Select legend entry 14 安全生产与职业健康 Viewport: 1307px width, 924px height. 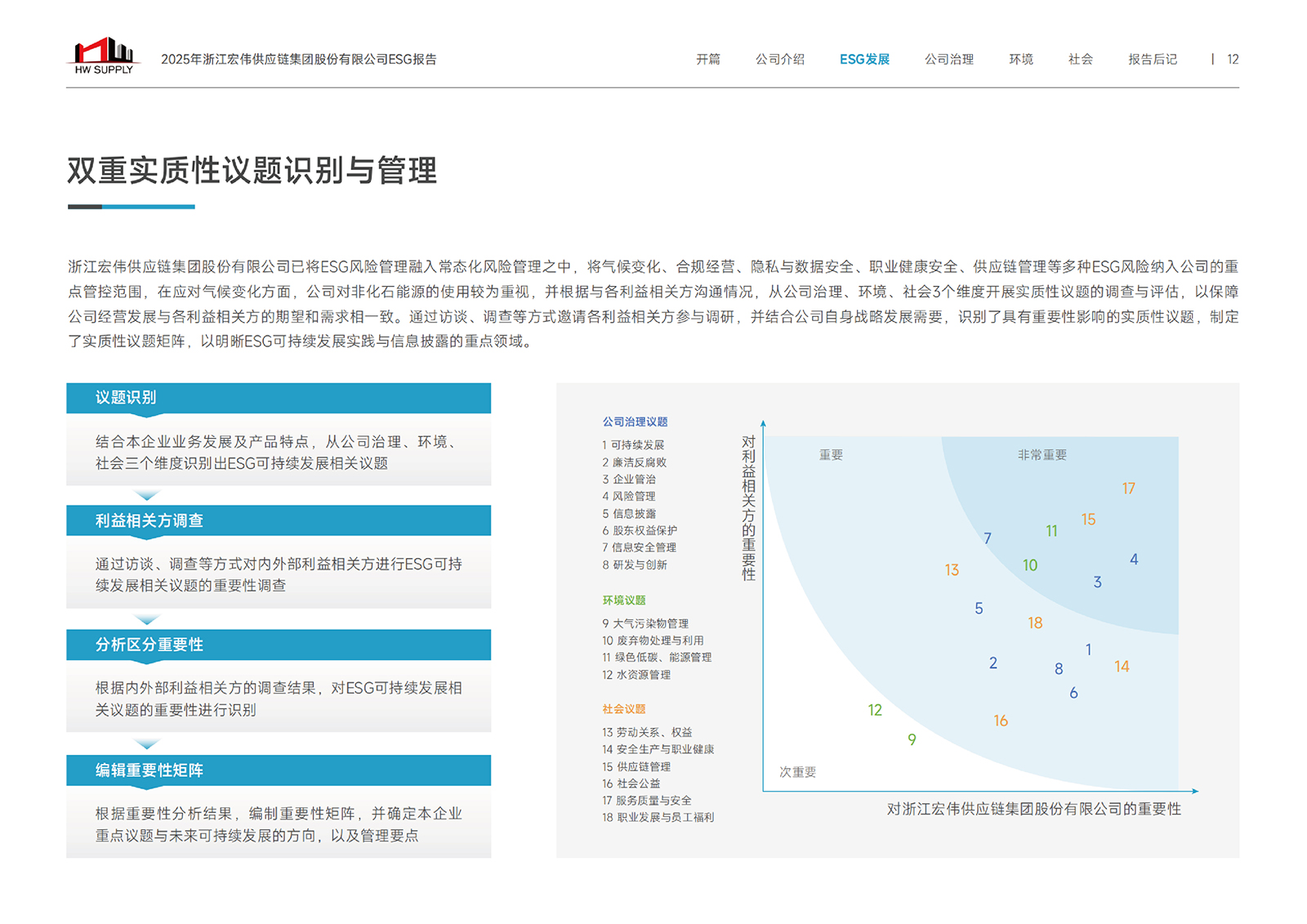tap(658, 749)
